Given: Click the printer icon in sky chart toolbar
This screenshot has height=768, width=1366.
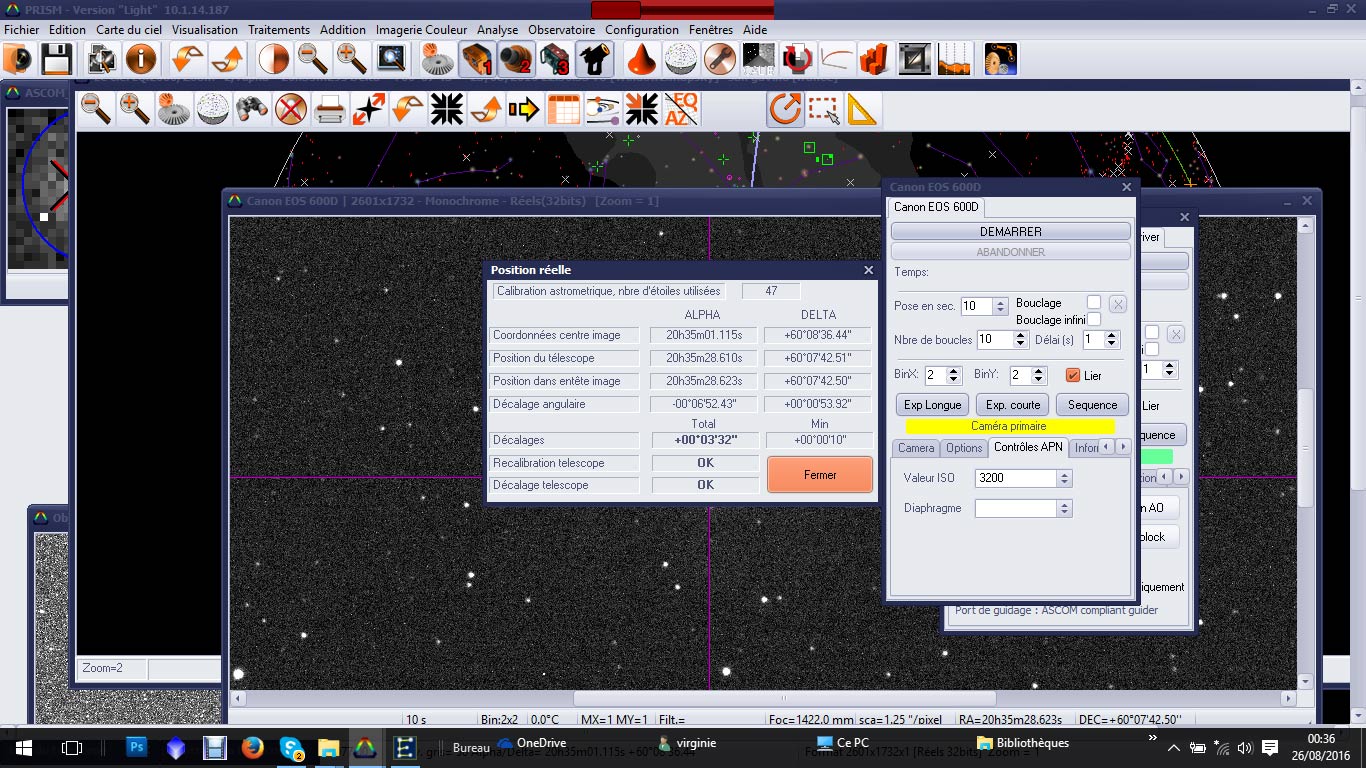Looking at the screenshot, I should click(330, 109).
